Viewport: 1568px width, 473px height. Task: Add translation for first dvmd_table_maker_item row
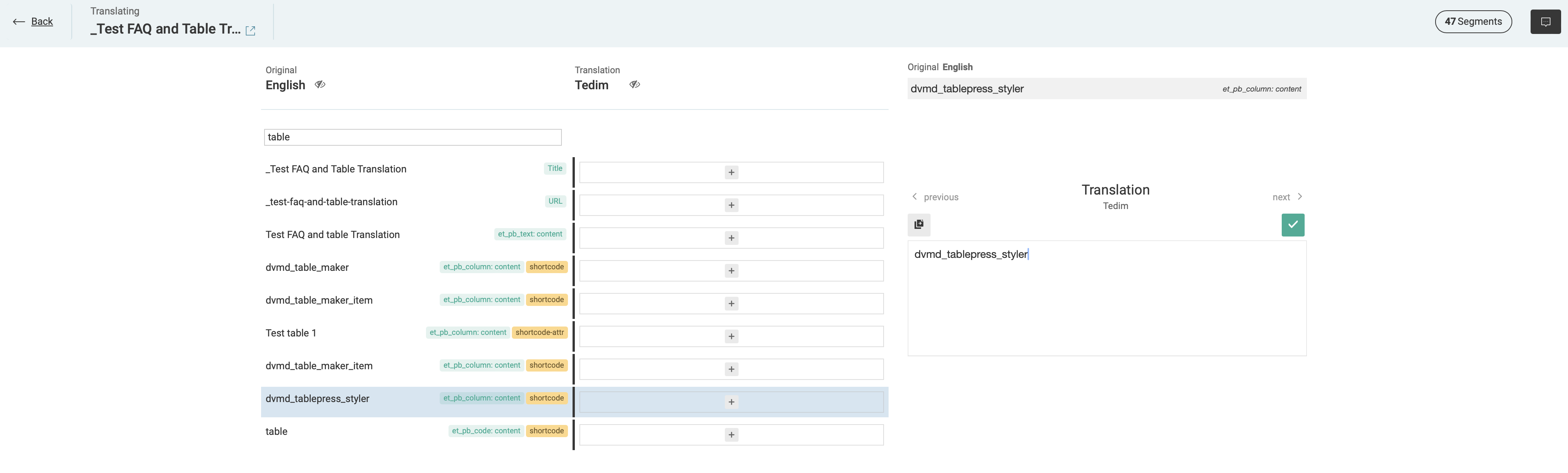(x=732, y=303)
